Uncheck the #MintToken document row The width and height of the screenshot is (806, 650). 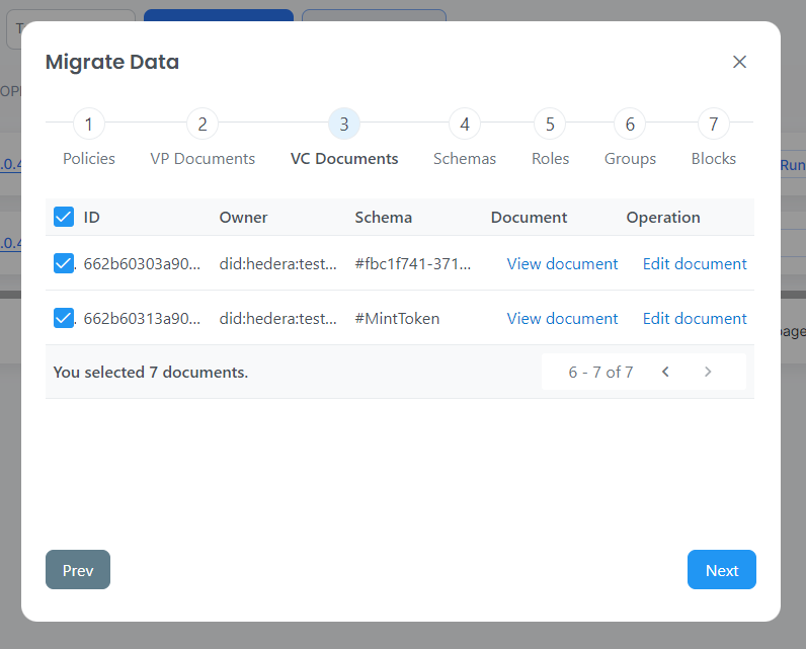tap(63, 318)
